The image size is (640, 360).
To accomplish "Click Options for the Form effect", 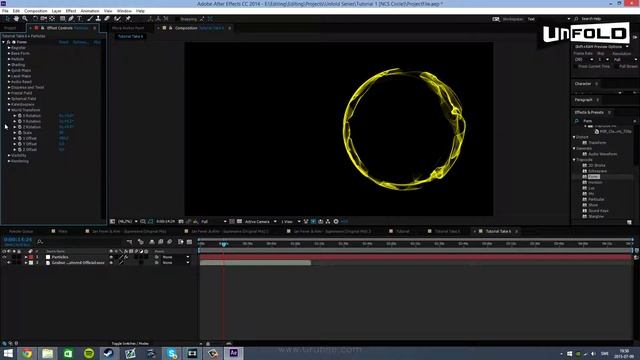I will (80, 42).
